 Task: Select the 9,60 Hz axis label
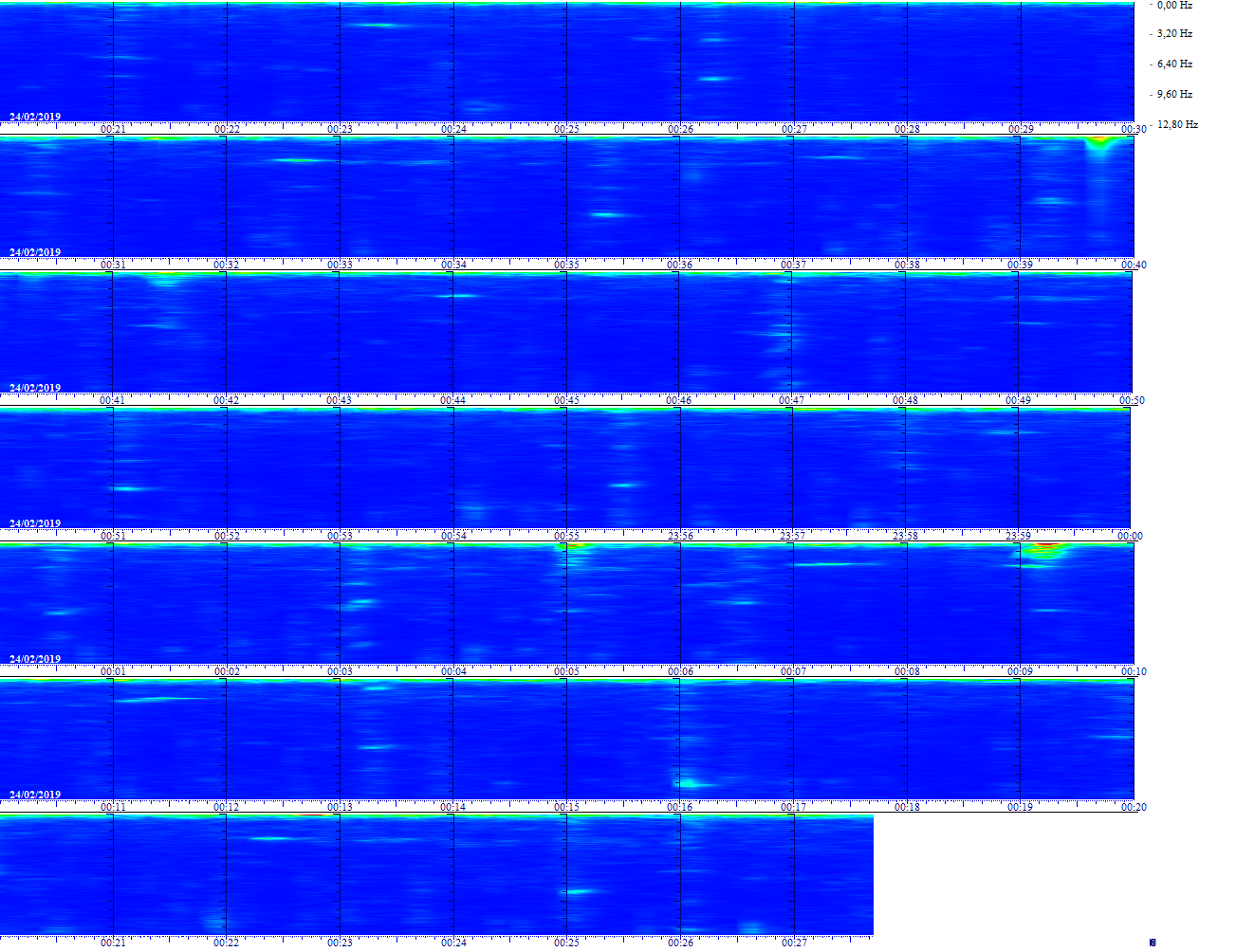[1174, 94]
